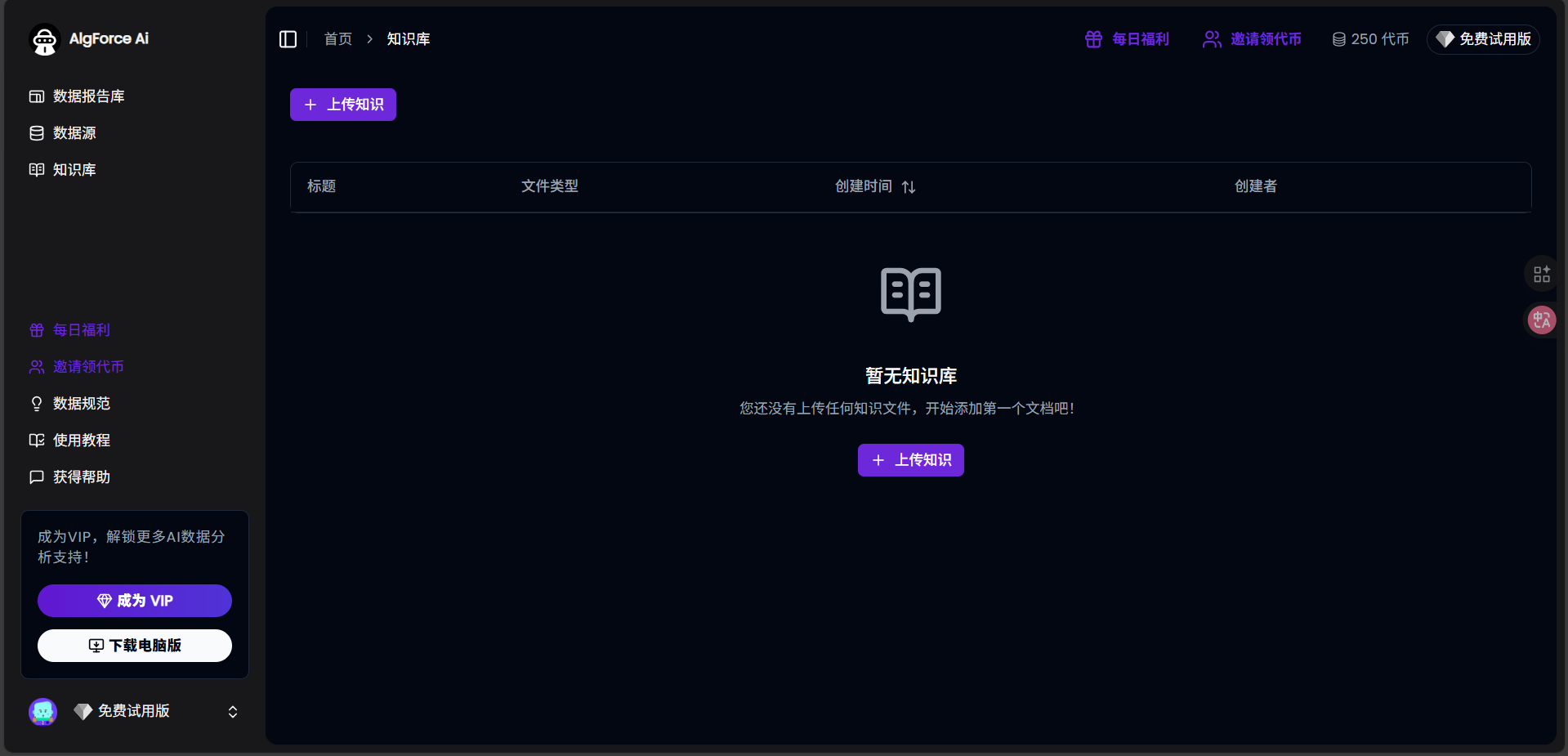Open 邀请领代币 in the top bar
Viewport: 1568px width, 756px height.
click(1252, 39)
